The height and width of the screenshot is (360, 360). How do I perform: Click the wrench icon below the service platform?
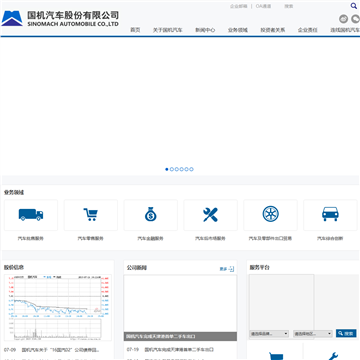[333, 356]
